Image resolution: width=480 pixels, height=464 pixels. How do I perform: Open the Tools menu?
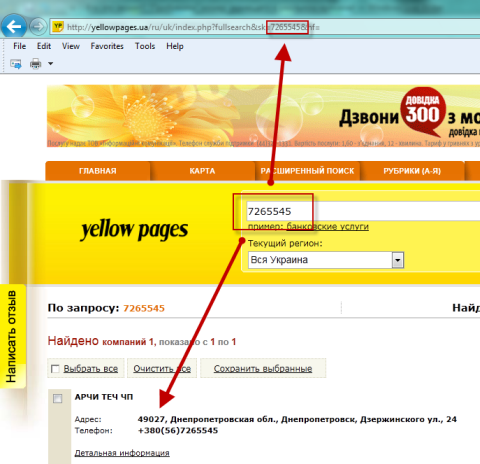pyautogui.click(x=145, y=46)
